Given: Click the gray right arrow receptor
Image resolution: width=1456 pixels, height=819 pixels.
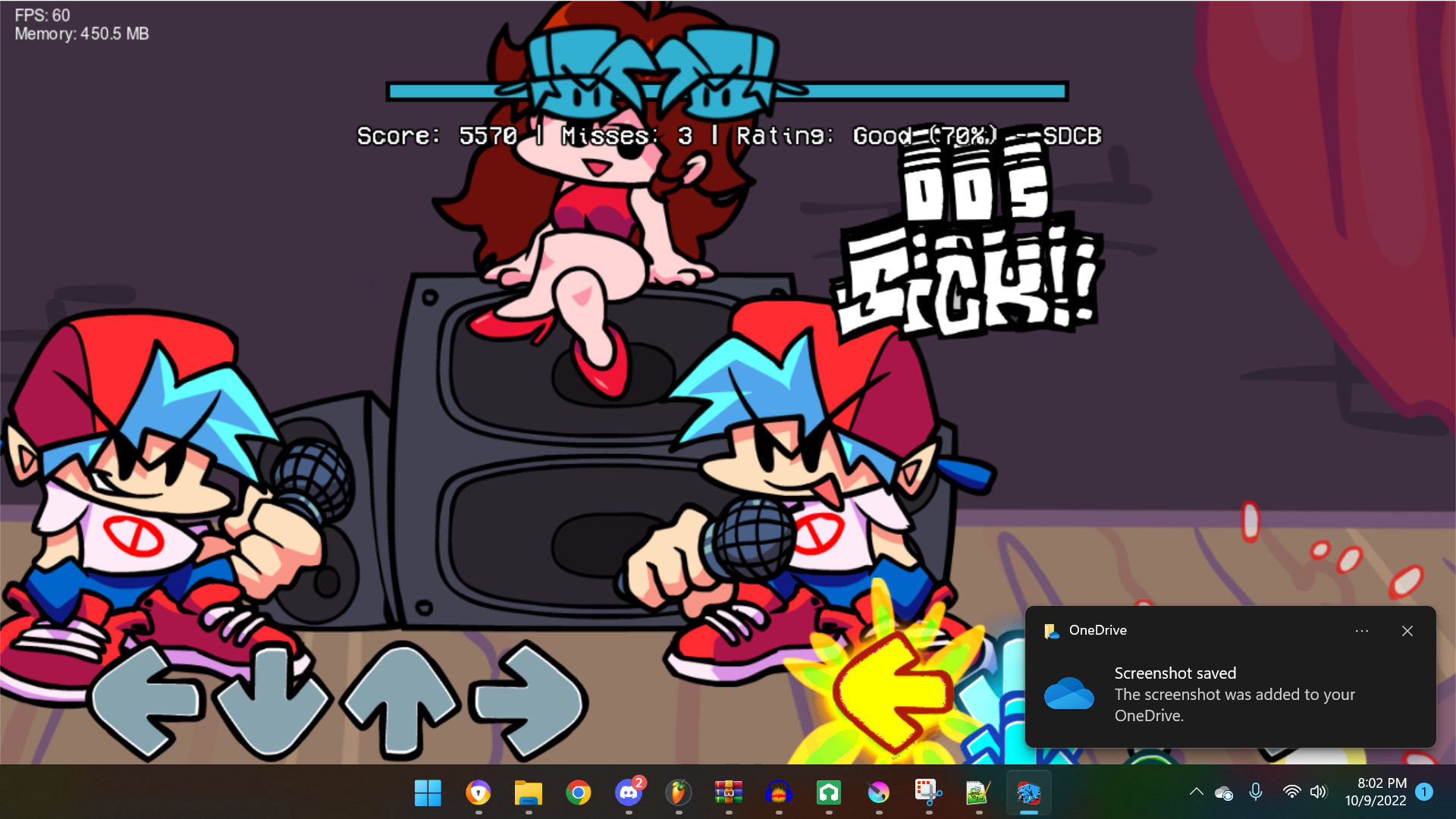Looking at the screenshot, I should tap(529, 701).
